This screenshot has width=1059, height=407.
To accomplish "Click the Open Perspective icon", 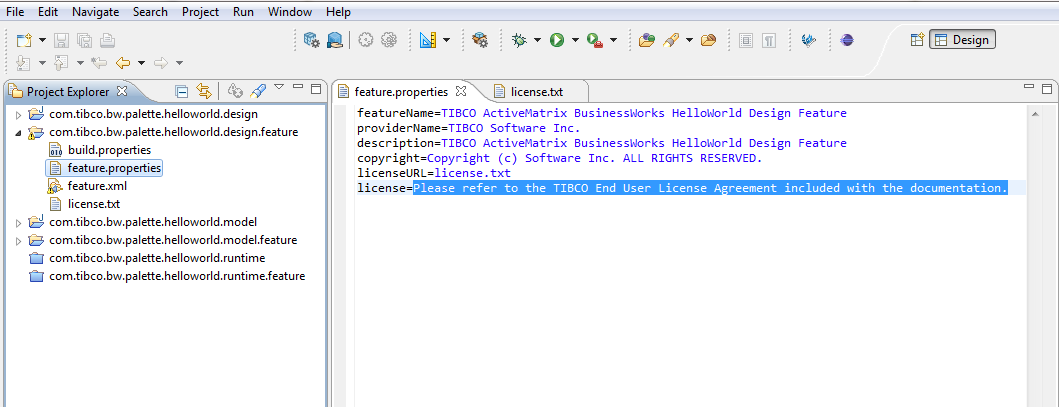I will (916, 40).
